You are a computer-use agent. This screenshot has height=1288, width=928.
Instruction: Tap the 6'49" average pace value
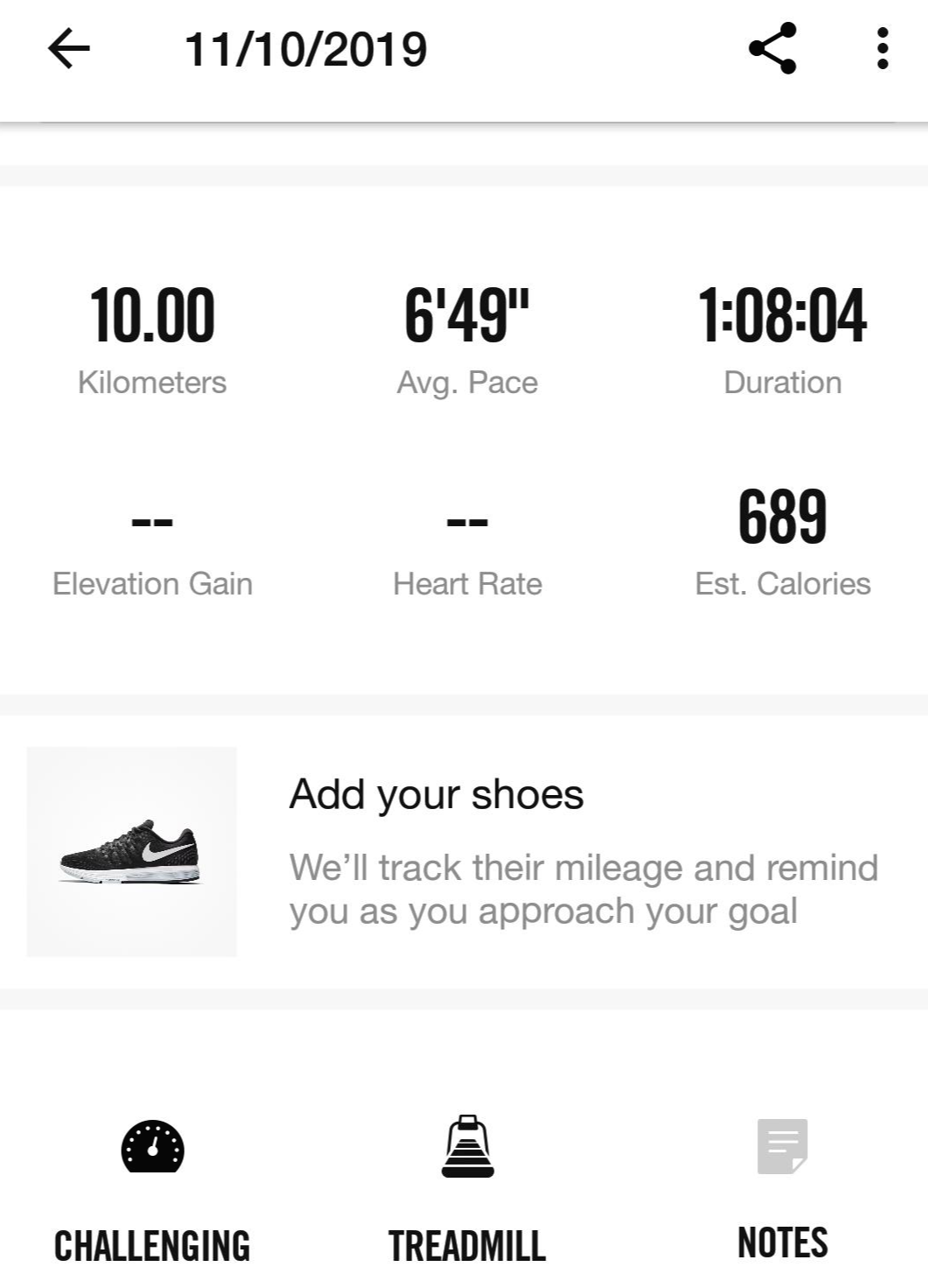coord(467,316)
